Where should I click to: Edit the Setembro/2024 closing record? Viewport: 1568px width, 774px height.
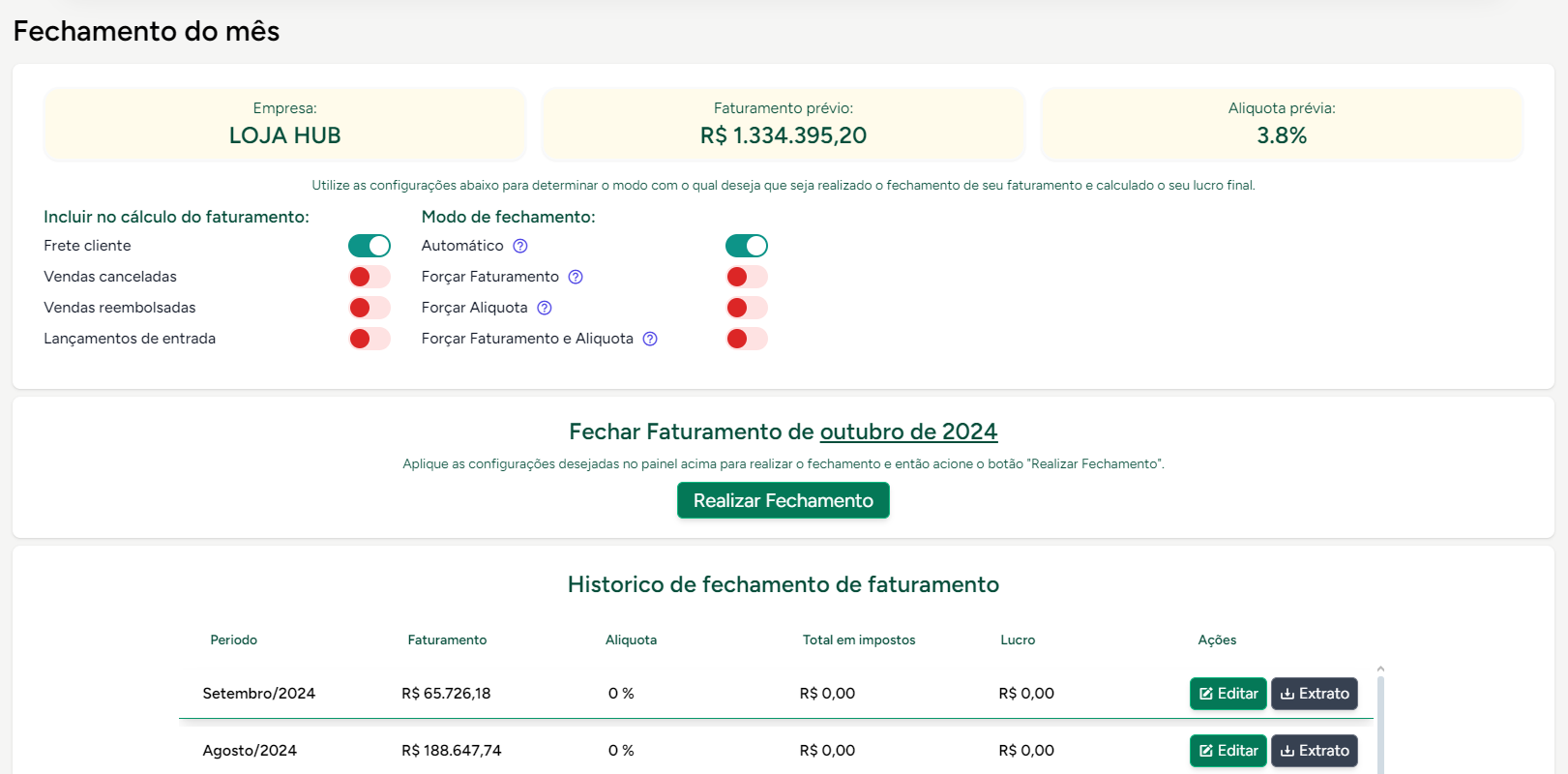(1228, 694)
